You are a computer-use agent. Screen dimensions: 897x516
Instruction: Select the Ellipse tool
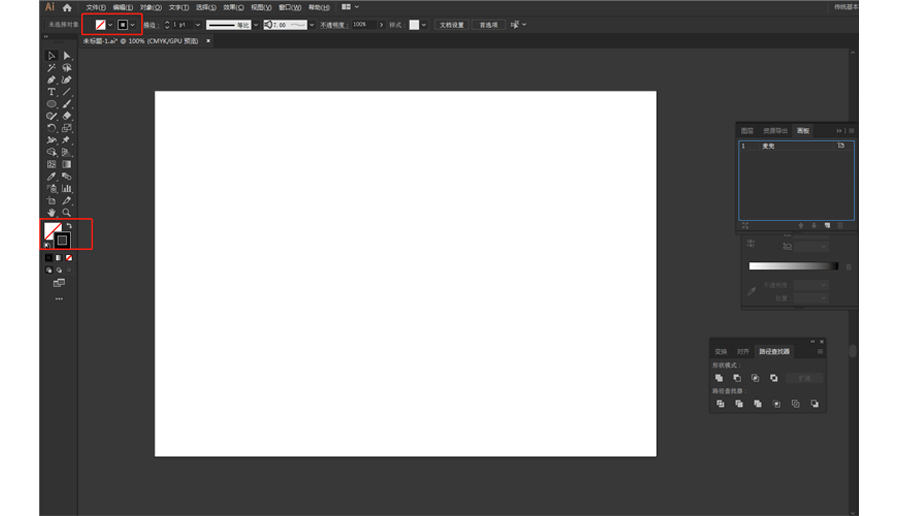pyautogui.click(x=51, y=104)
